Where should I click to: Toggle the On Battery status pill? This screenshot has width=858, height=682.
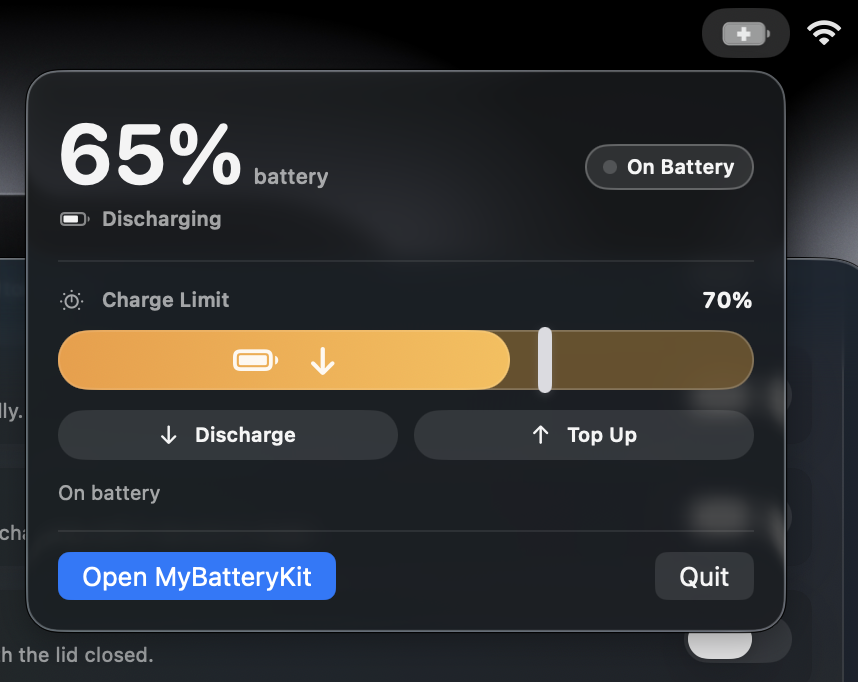tap(668, 167)
